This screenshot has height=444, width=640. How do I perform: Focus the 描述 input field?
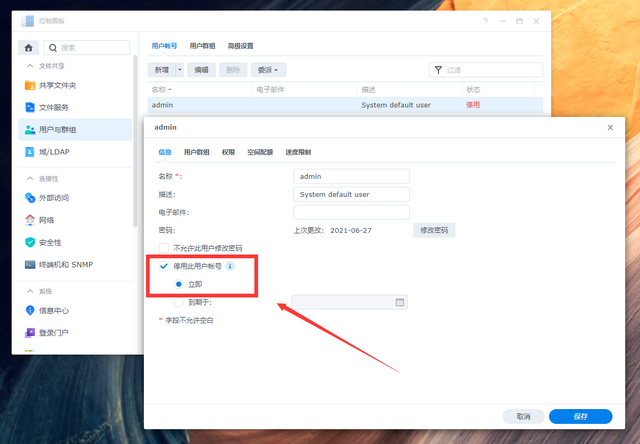click(351, 194)
